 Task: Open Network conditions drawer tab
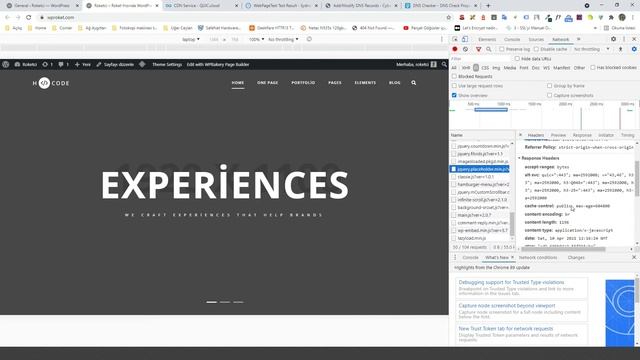(x=538, y=258)
